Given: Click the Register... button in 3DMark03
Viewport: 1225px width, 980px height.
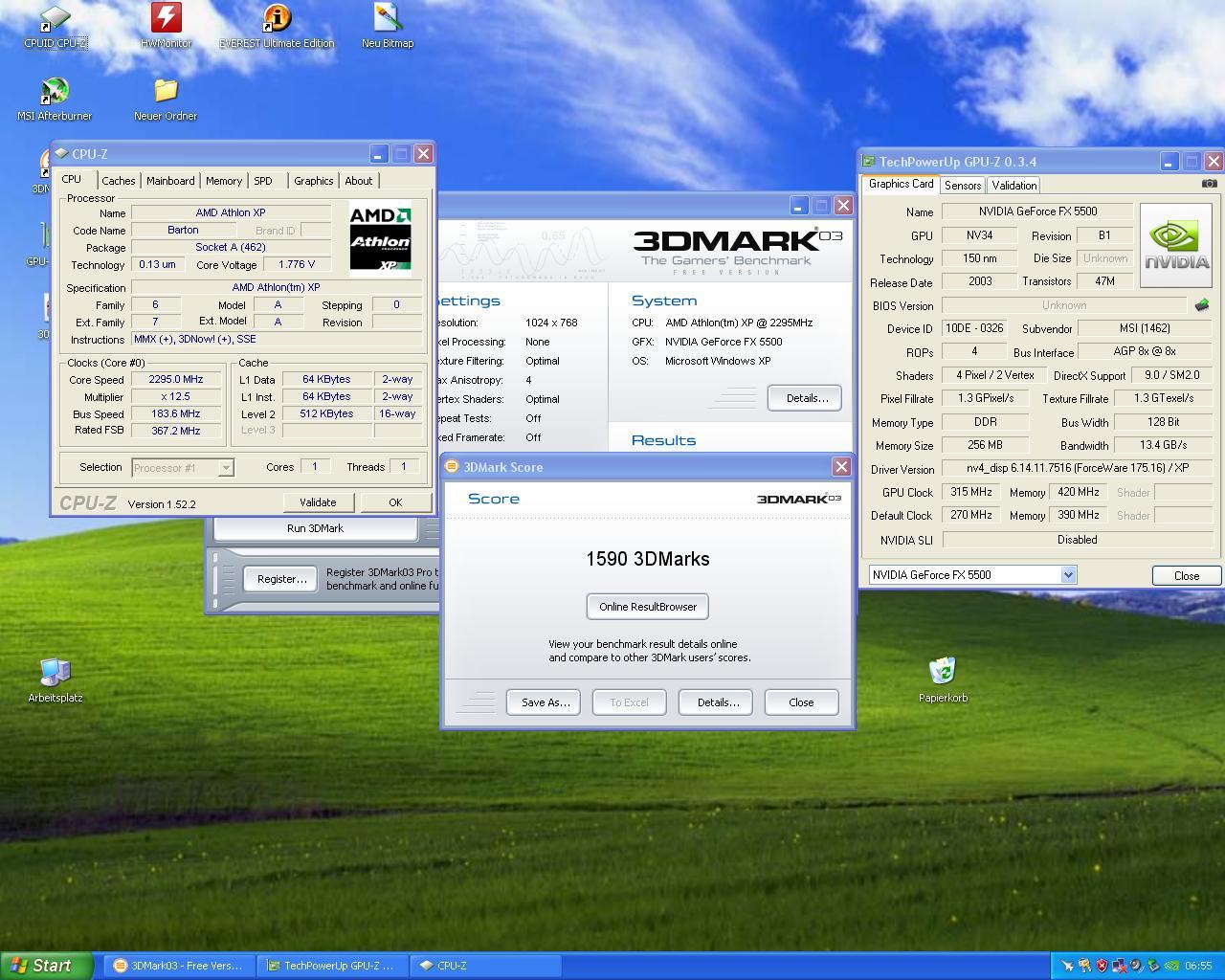Looking at the screenshot, I should pyautogui.click(x=281, y=579).
